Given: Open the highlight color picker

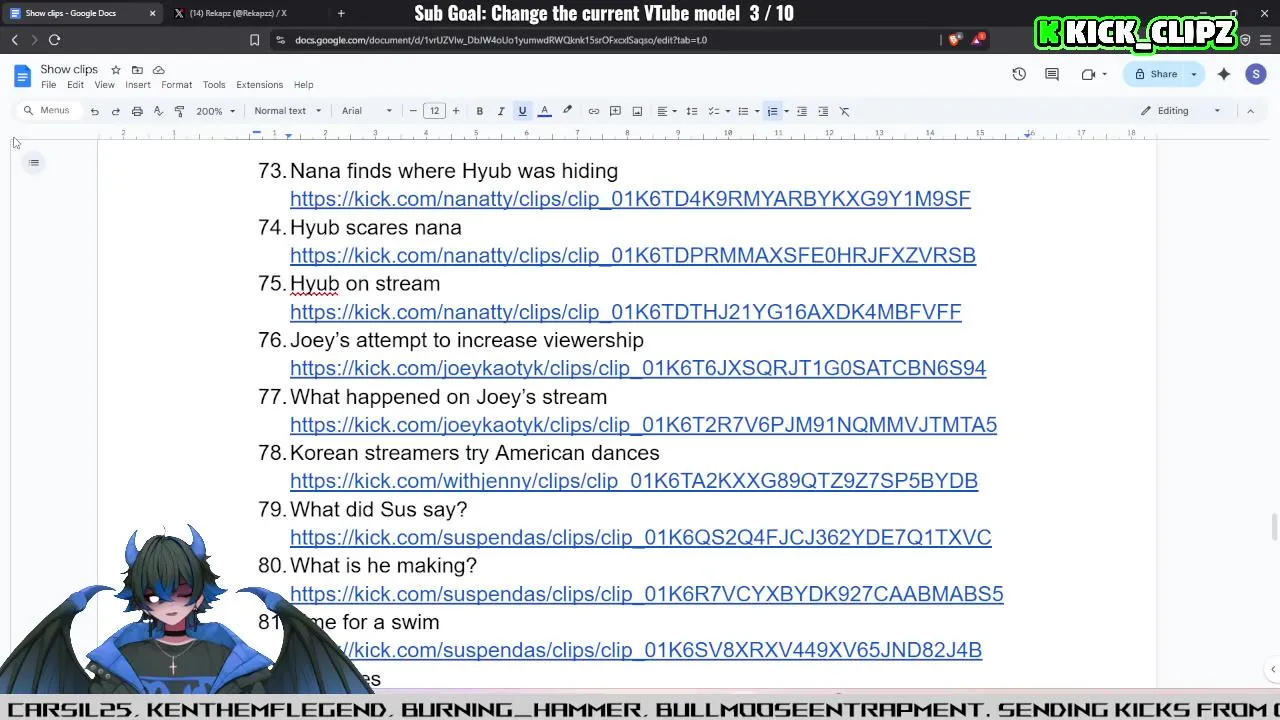Looking at the screenshot, I should pos(567,111).
